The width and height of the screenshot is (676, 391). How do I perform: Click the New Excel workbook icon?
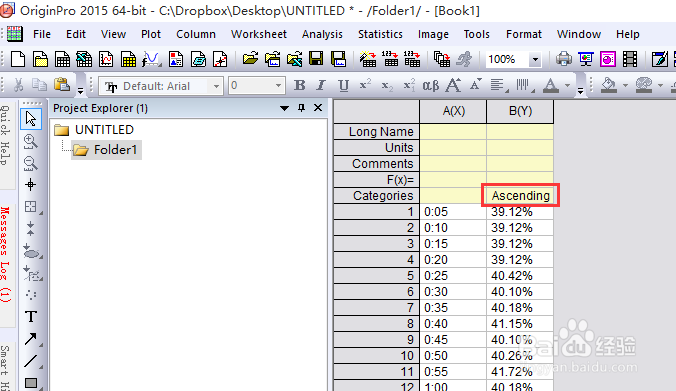point(84,59)
